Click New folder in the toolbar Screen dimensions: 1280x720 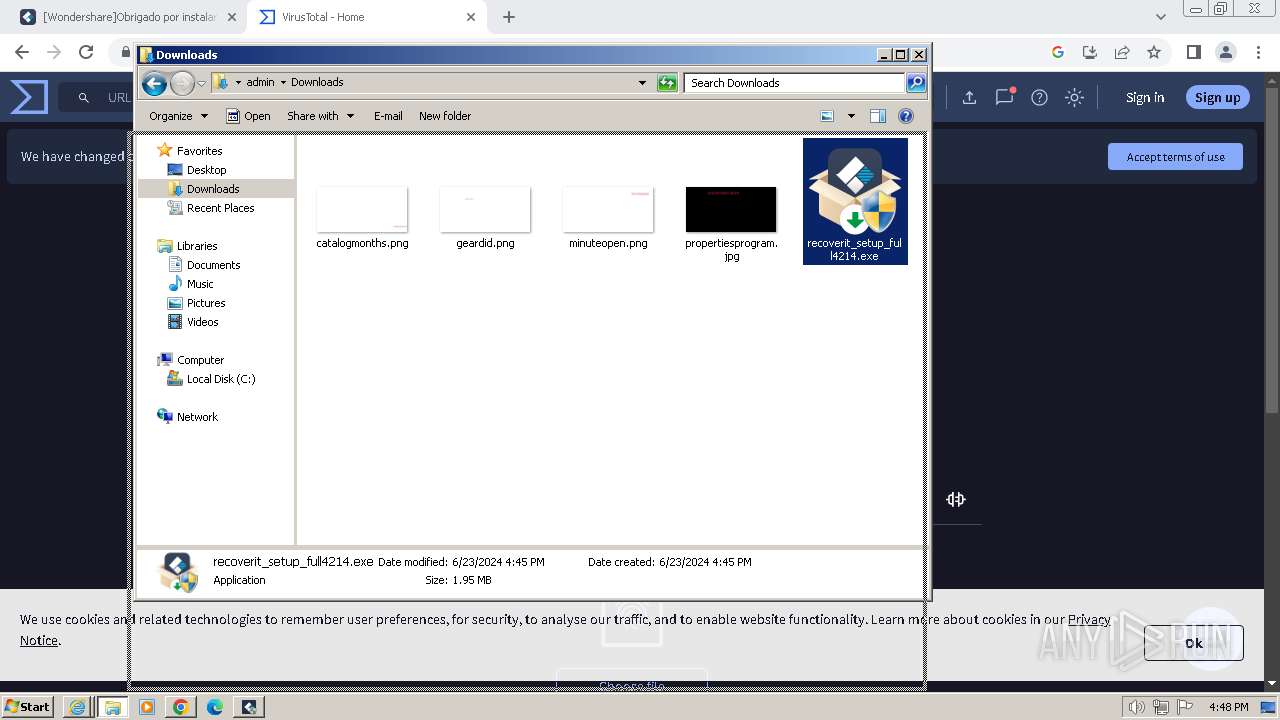(x=445, y=116)
